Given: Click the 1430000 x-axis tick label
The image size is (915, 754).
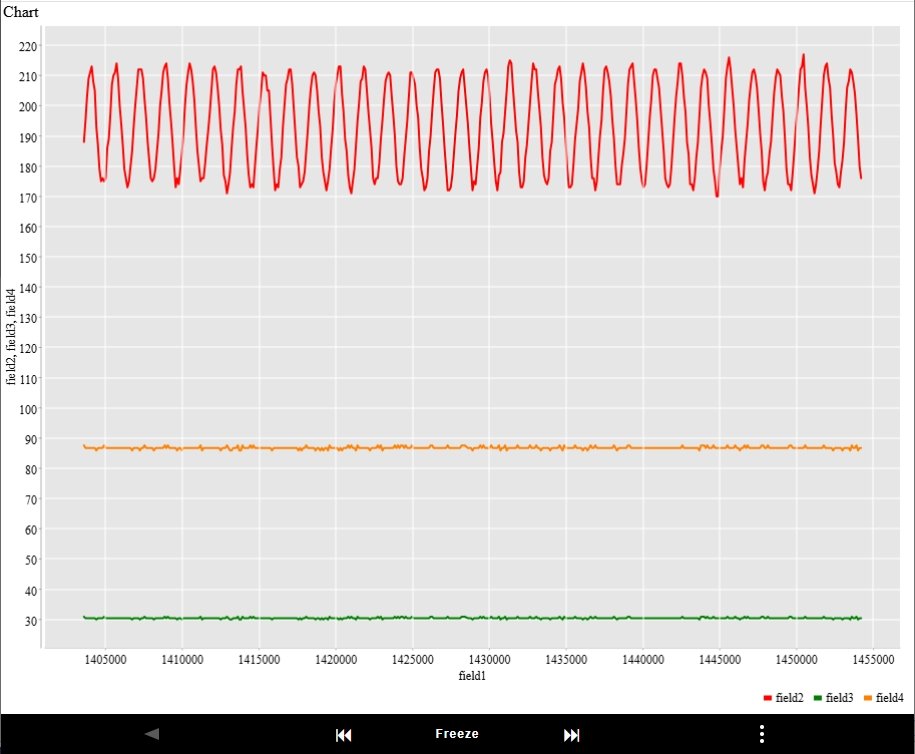Looking at the screenshot, I should (488, 660).
